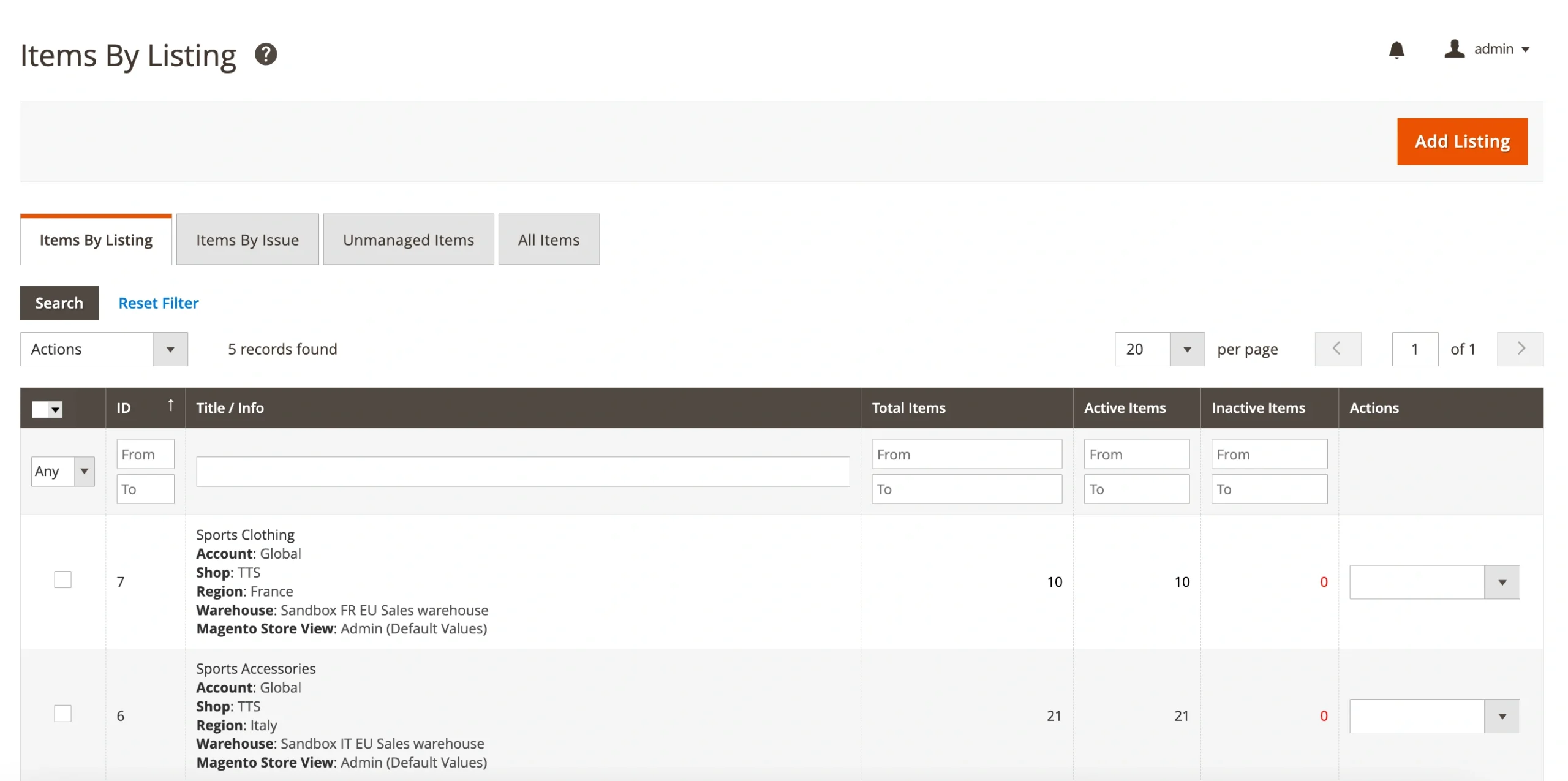Open the Unmanaged Items tab
Image resolution: width=1568 pixels, height=781 pixels.
[x=408, y=240]
